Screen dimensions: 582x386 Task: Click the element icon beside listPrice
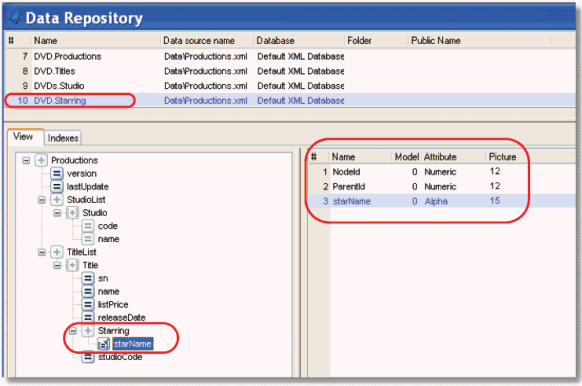tap(88, 304)
